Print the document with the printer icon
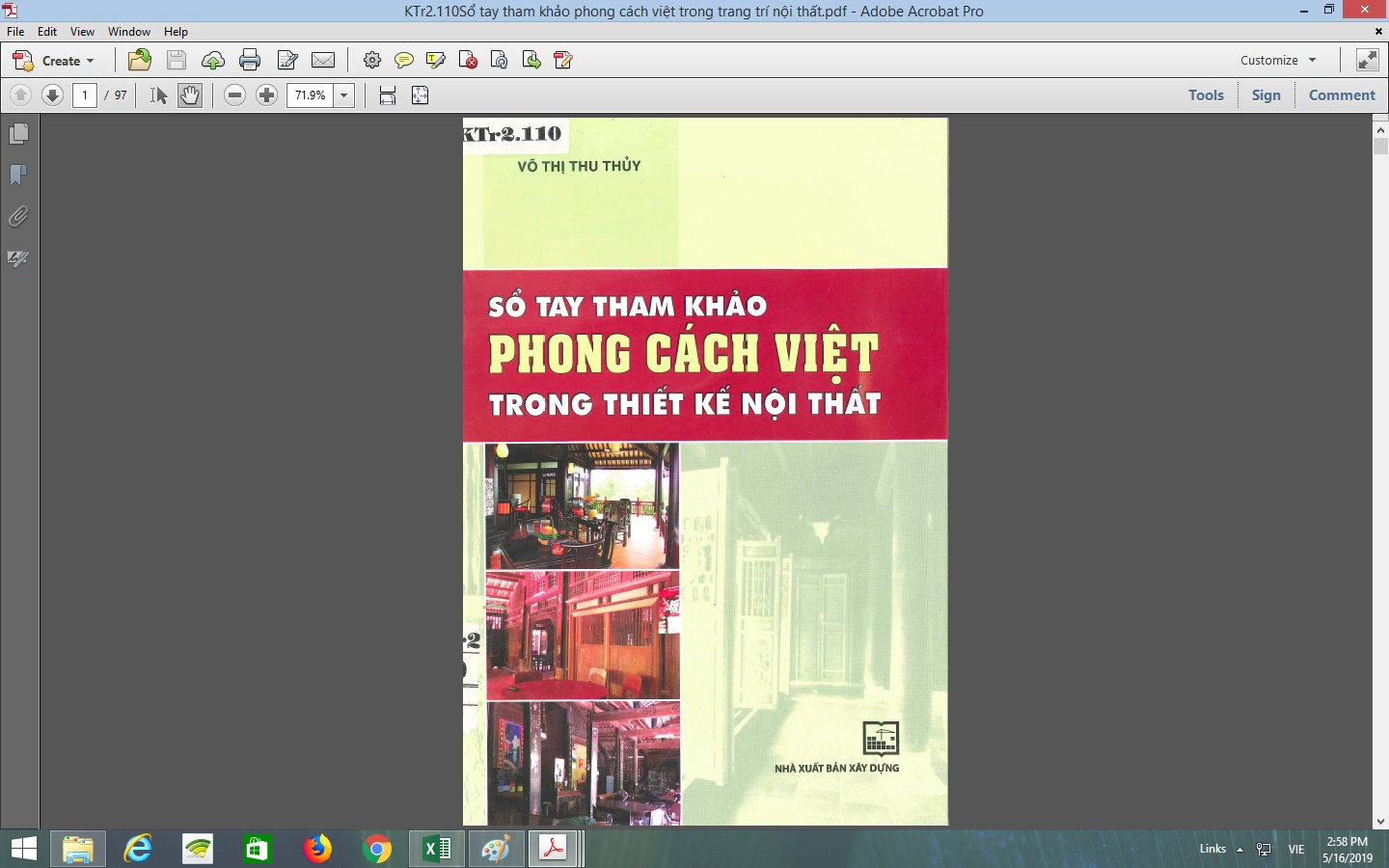The width and height of the screenshot is (1389, 868). (x=250, y=60)
